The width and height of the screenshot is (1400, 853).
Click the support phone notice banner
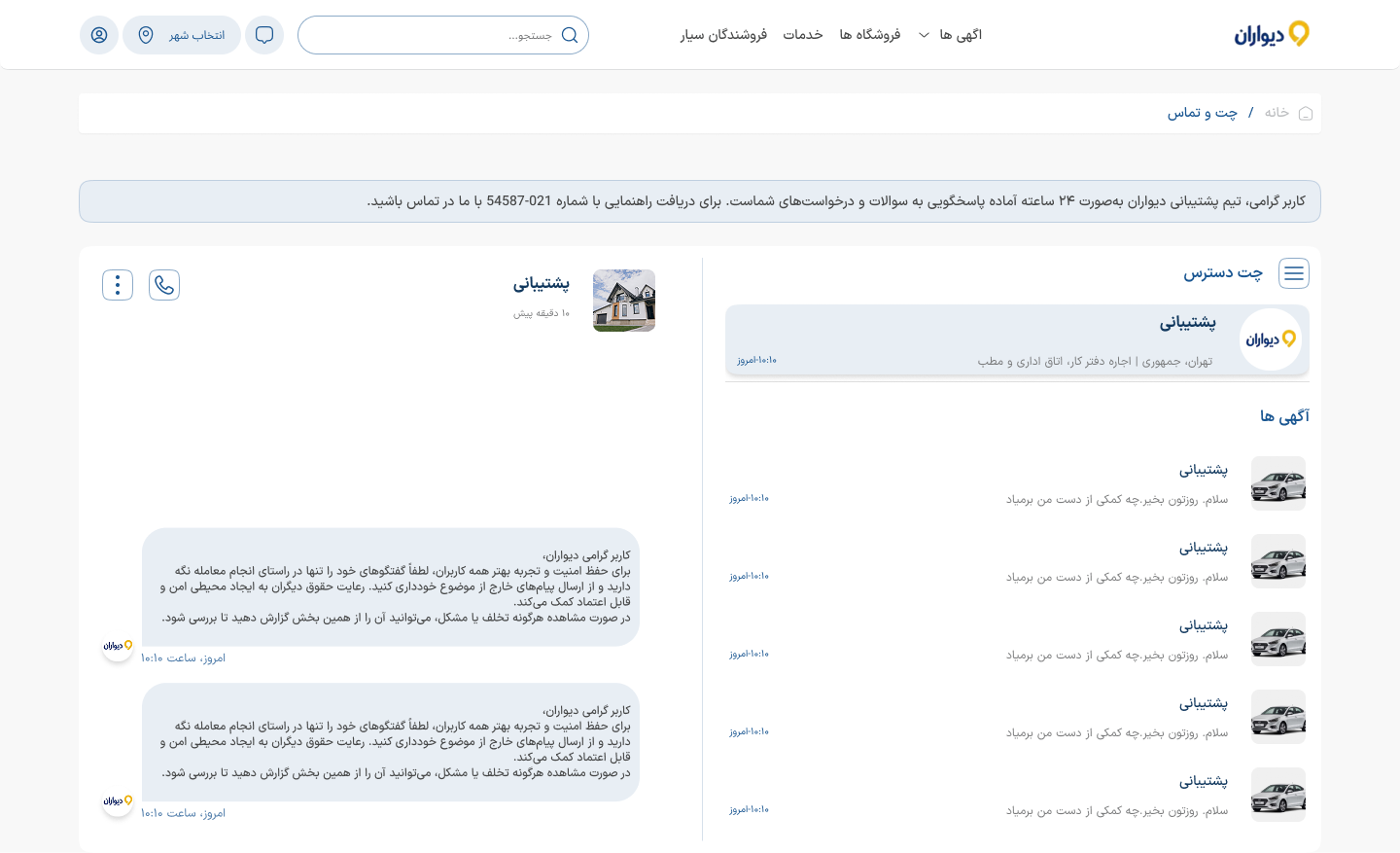[x=700, y=201]
